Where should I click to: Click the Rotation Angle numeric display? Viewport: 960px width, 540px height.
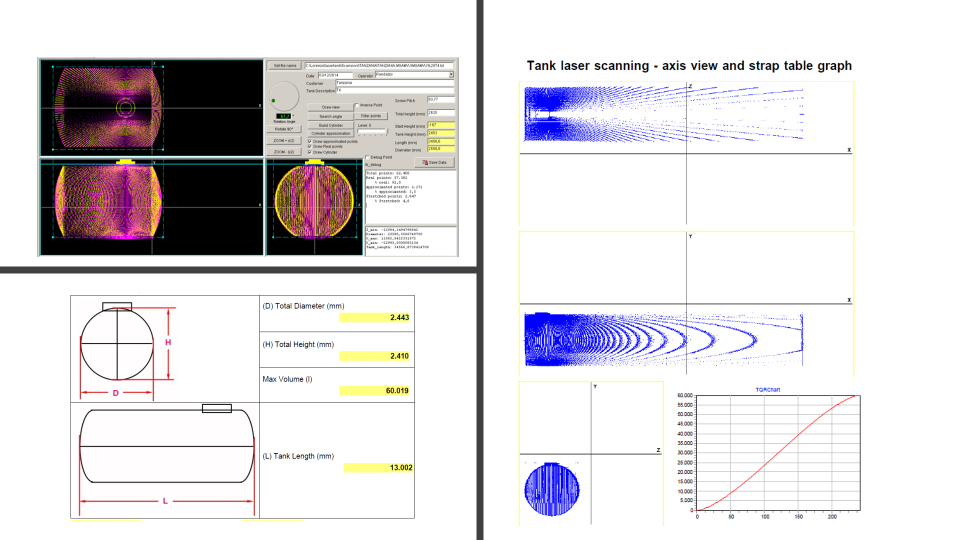(283, 116)
